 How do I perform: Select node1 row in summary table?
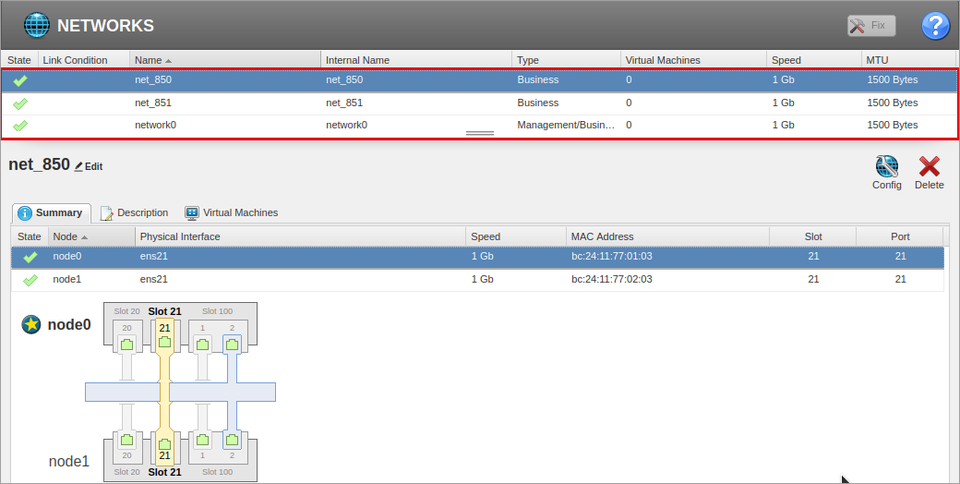click(x=478, y=280)
